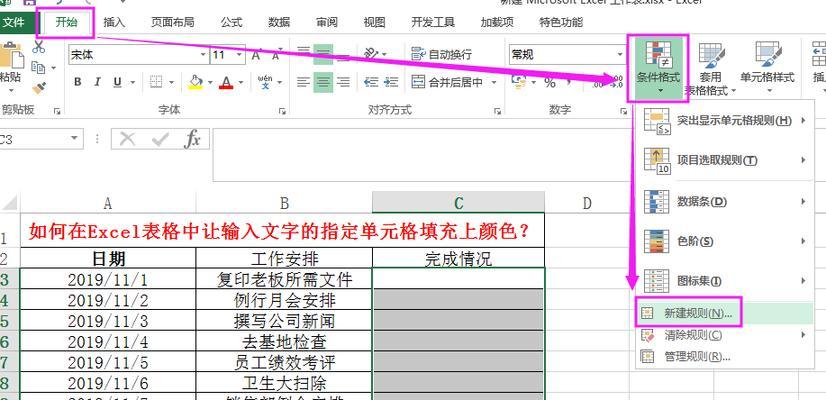Open the merge and center dropdown arrow
826x400 pixels.
pos(494,83)
